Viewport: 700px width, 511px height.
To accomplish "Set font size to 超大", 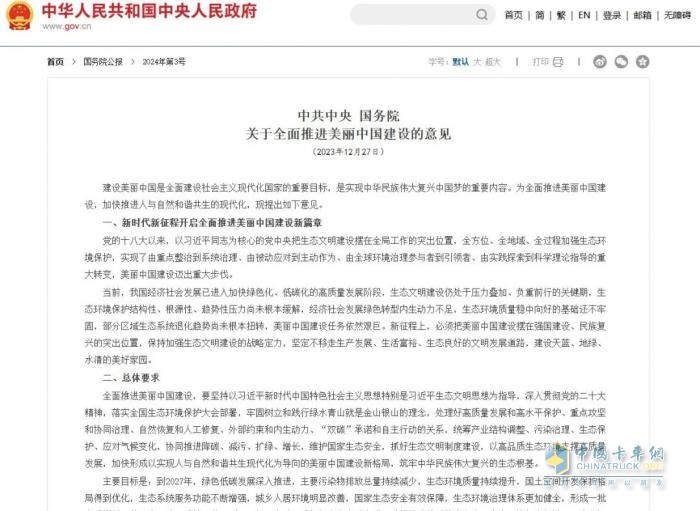I will (x=493, y=62).
